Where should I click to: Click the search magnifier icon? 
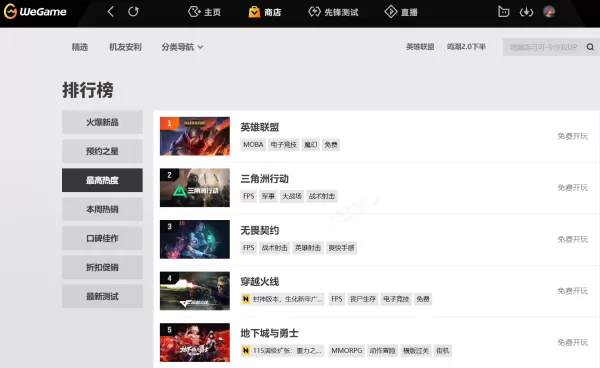click(590, 47)
